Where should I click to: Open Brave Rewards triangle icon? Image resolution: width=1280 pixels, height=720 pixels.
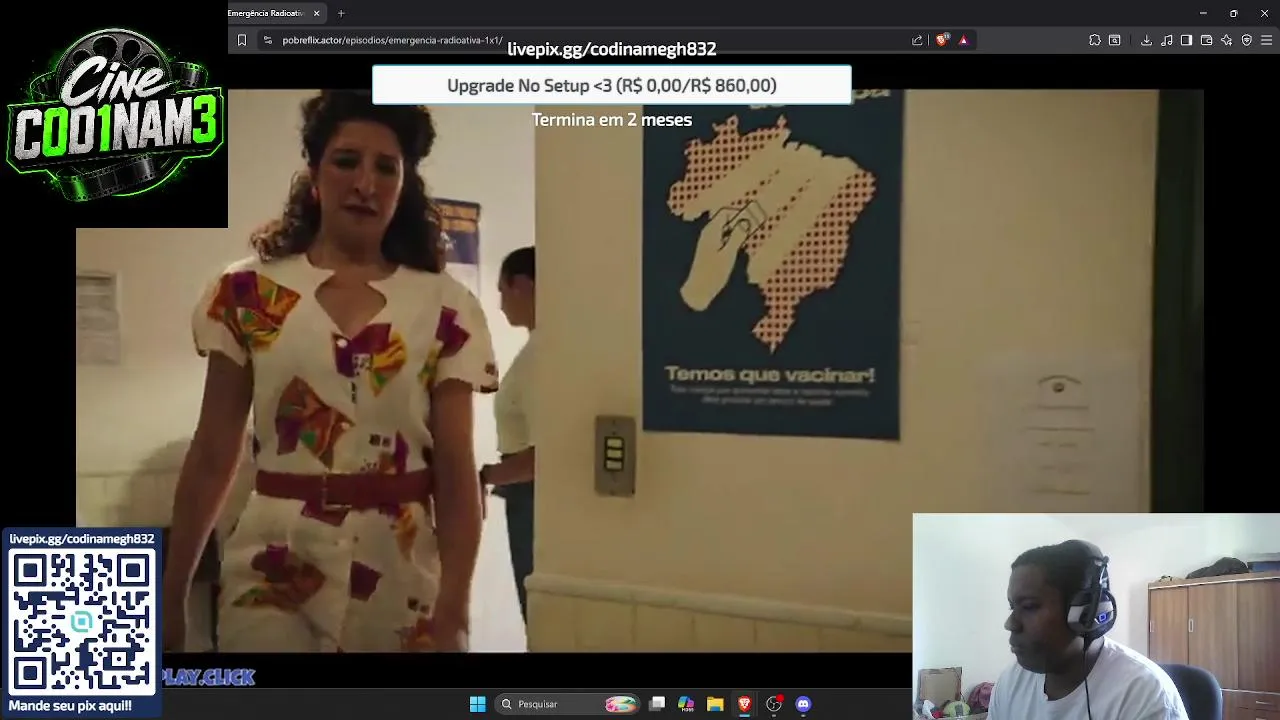point(963,40)
